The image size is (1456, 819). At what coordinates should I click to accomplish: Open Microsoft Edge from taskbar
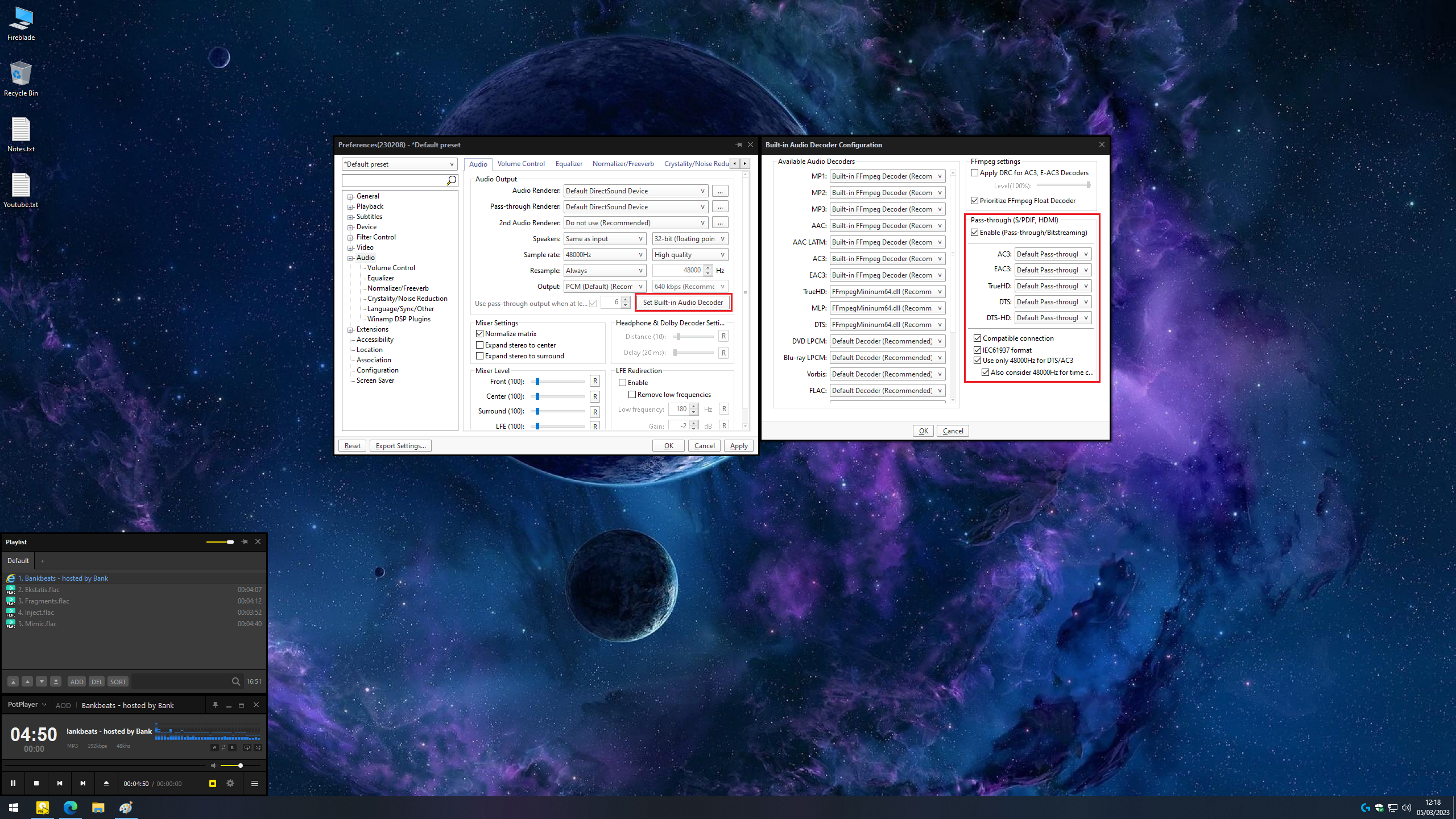[71, 807]
